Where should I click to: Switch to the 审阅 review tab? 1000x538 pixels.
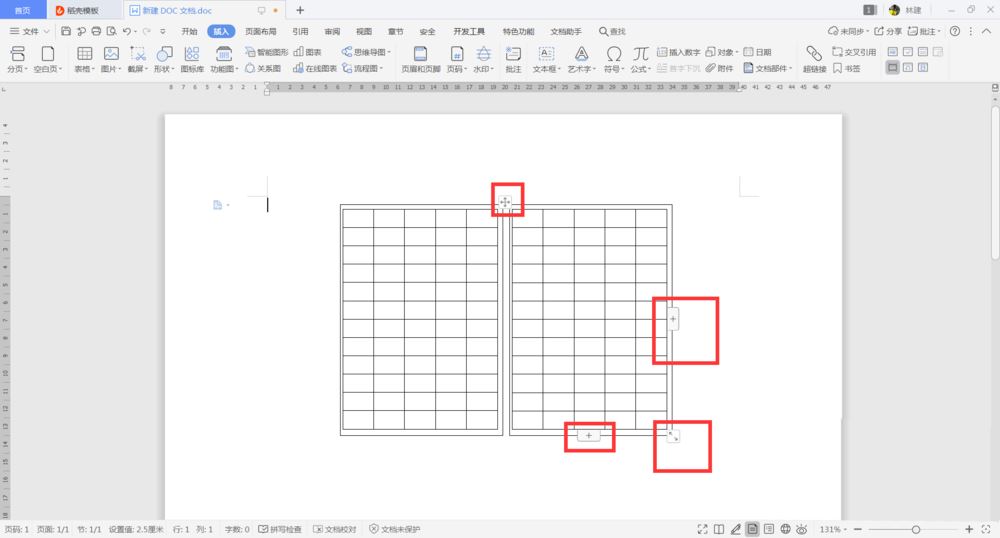pos(332,31)
